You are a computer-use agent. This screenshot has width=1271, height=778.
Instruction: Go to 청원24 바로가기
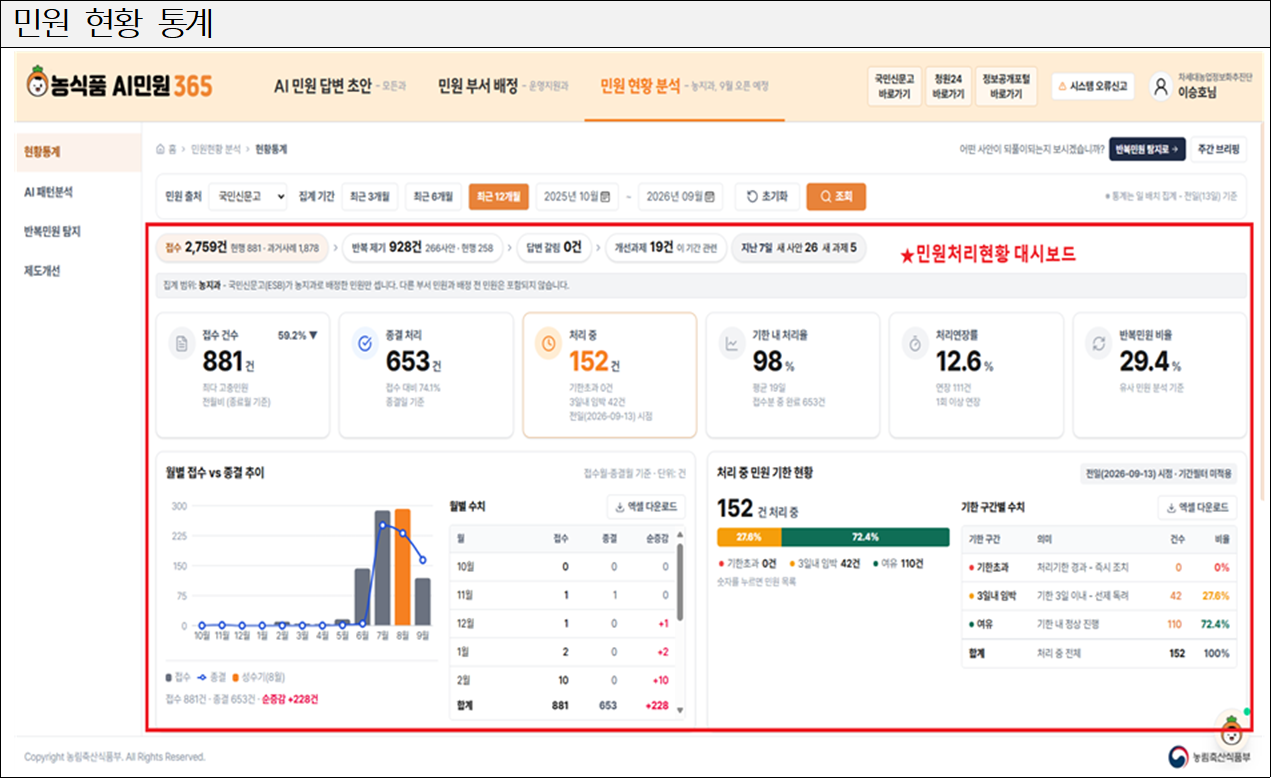(947, 86)
